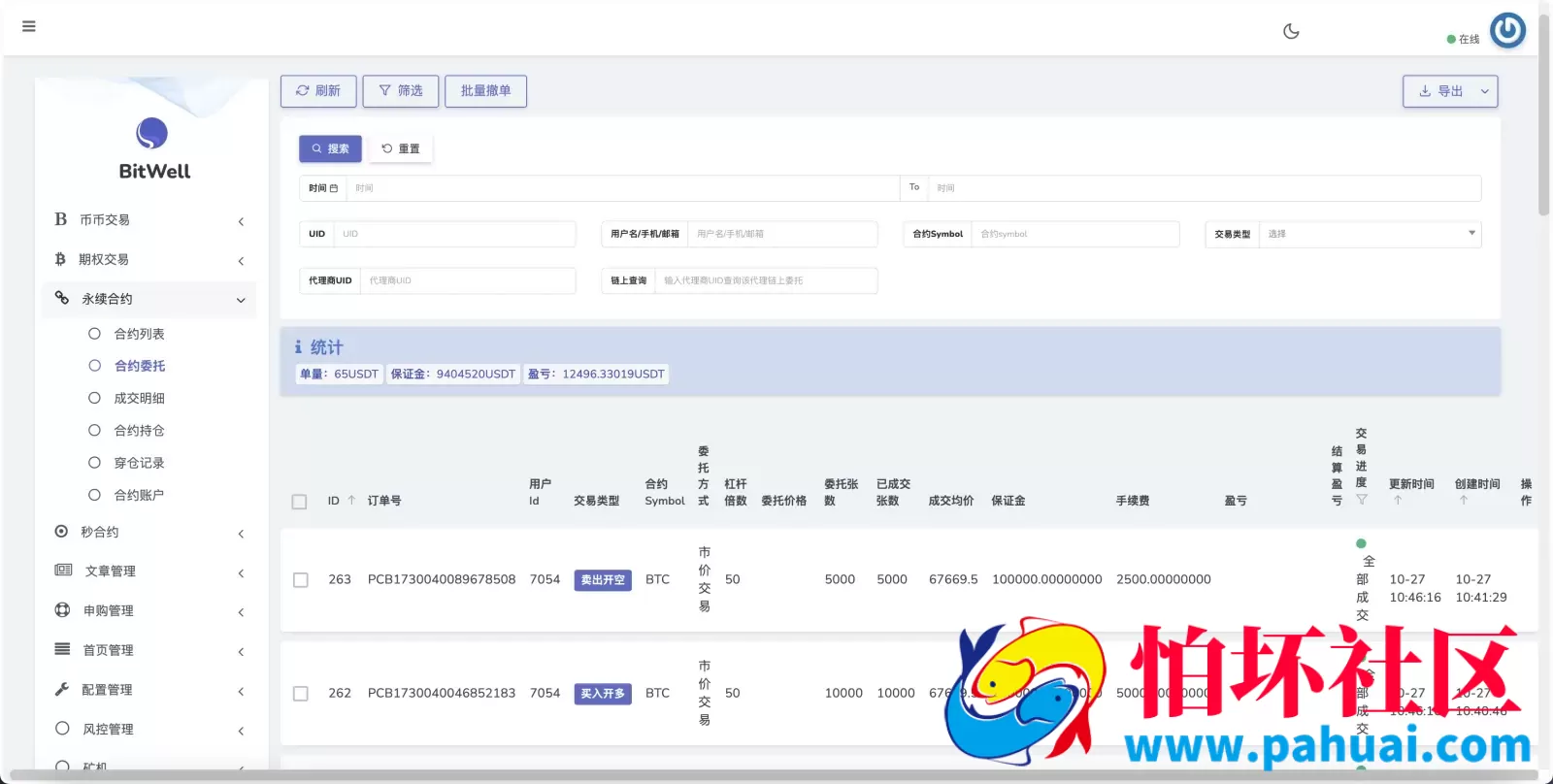Click the 统计 info icon
The image size is (1553, 784).
(298, 346)
